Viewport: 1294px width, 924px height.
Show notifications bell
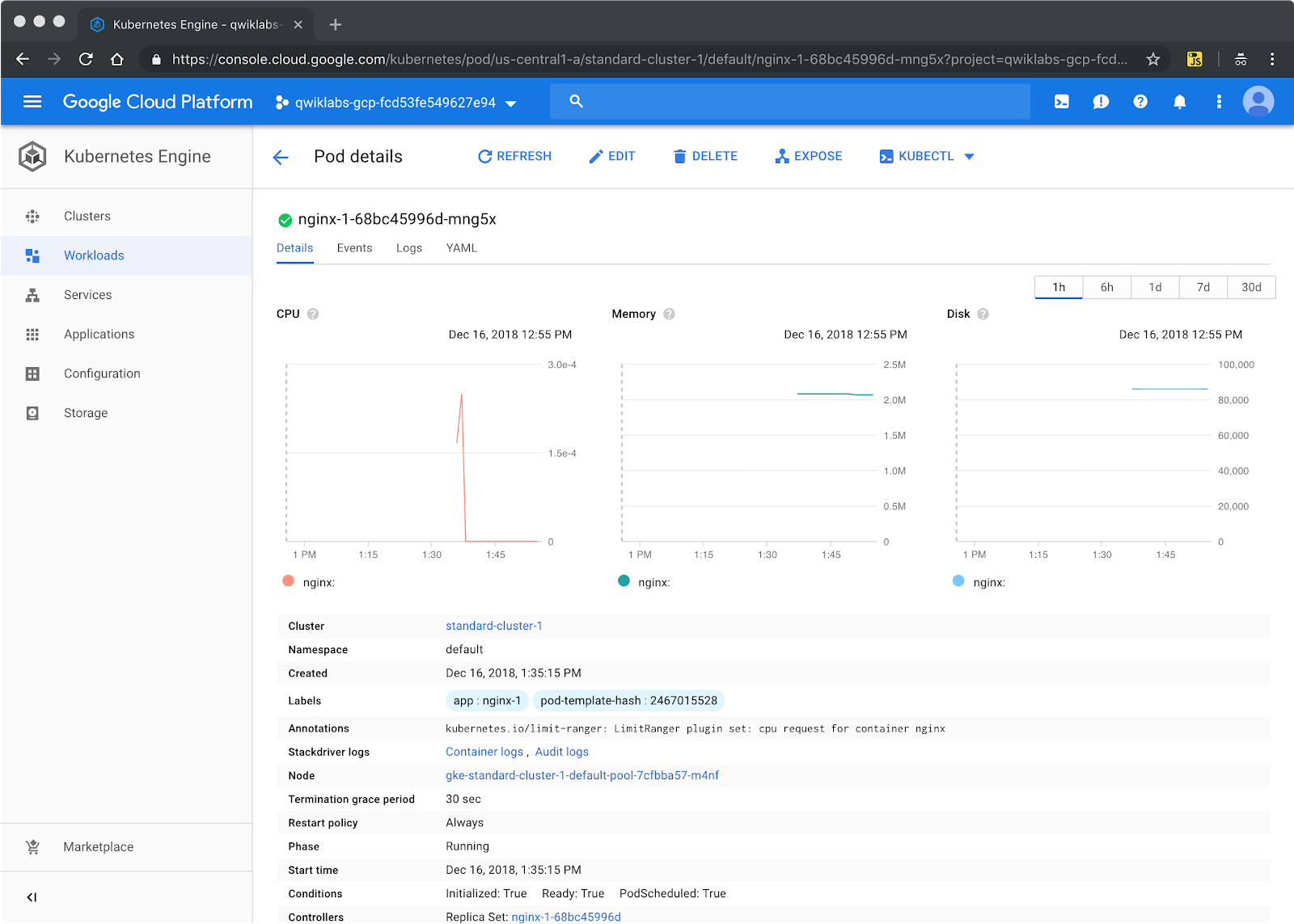tap(1180, 102)
